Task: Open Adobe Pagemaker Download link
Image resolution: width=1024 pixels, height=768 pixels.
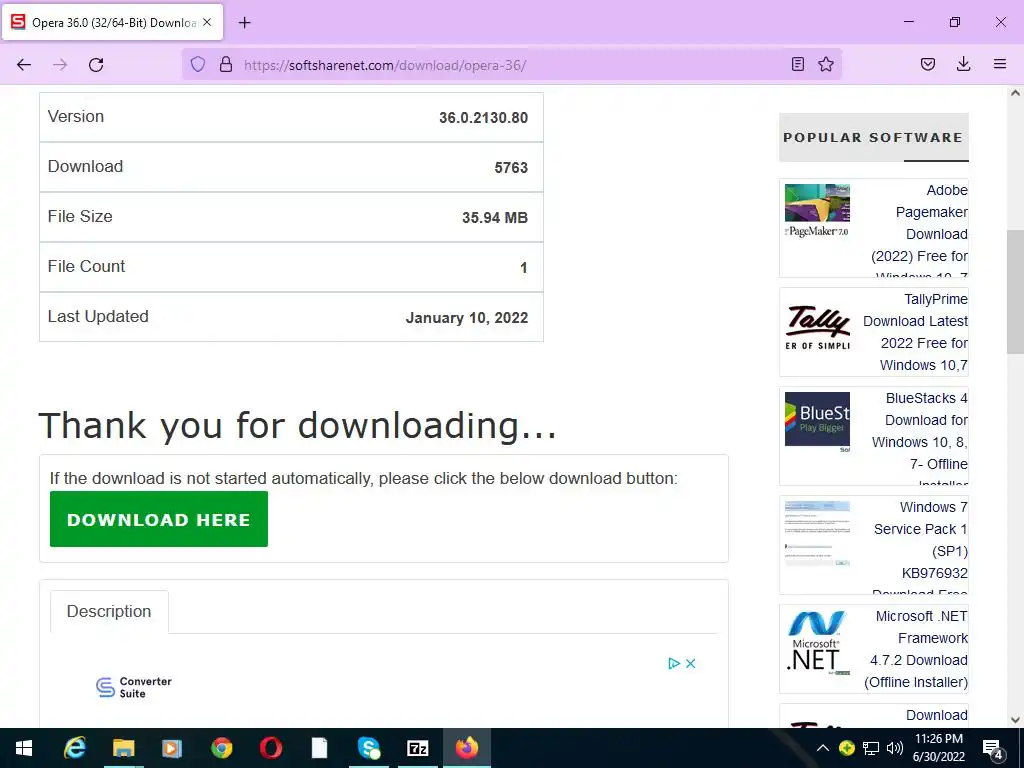Action: [x=920, y=229]
